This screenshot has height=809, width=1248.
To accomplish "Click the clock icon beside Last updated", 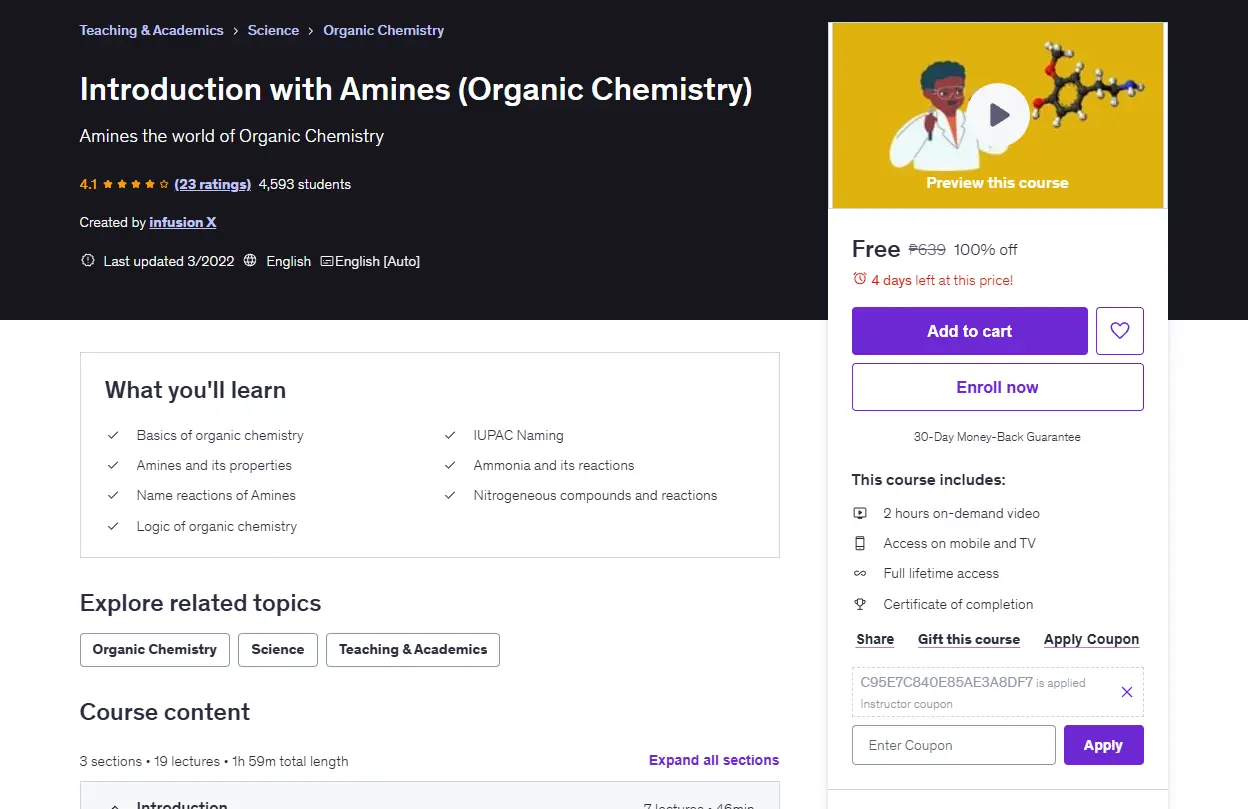I will [88, 261].
